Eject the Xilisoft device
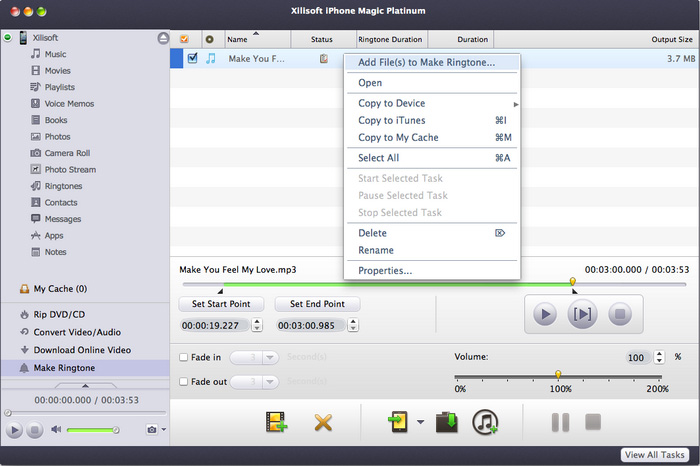 (x=163, y=38)
